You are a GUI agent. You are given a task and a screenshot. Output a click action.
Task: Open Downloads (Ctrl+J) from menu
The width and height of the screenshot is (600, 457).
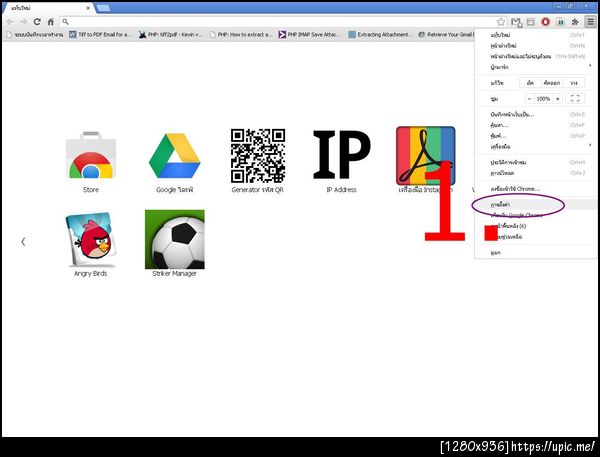click(x=536, y=173)
